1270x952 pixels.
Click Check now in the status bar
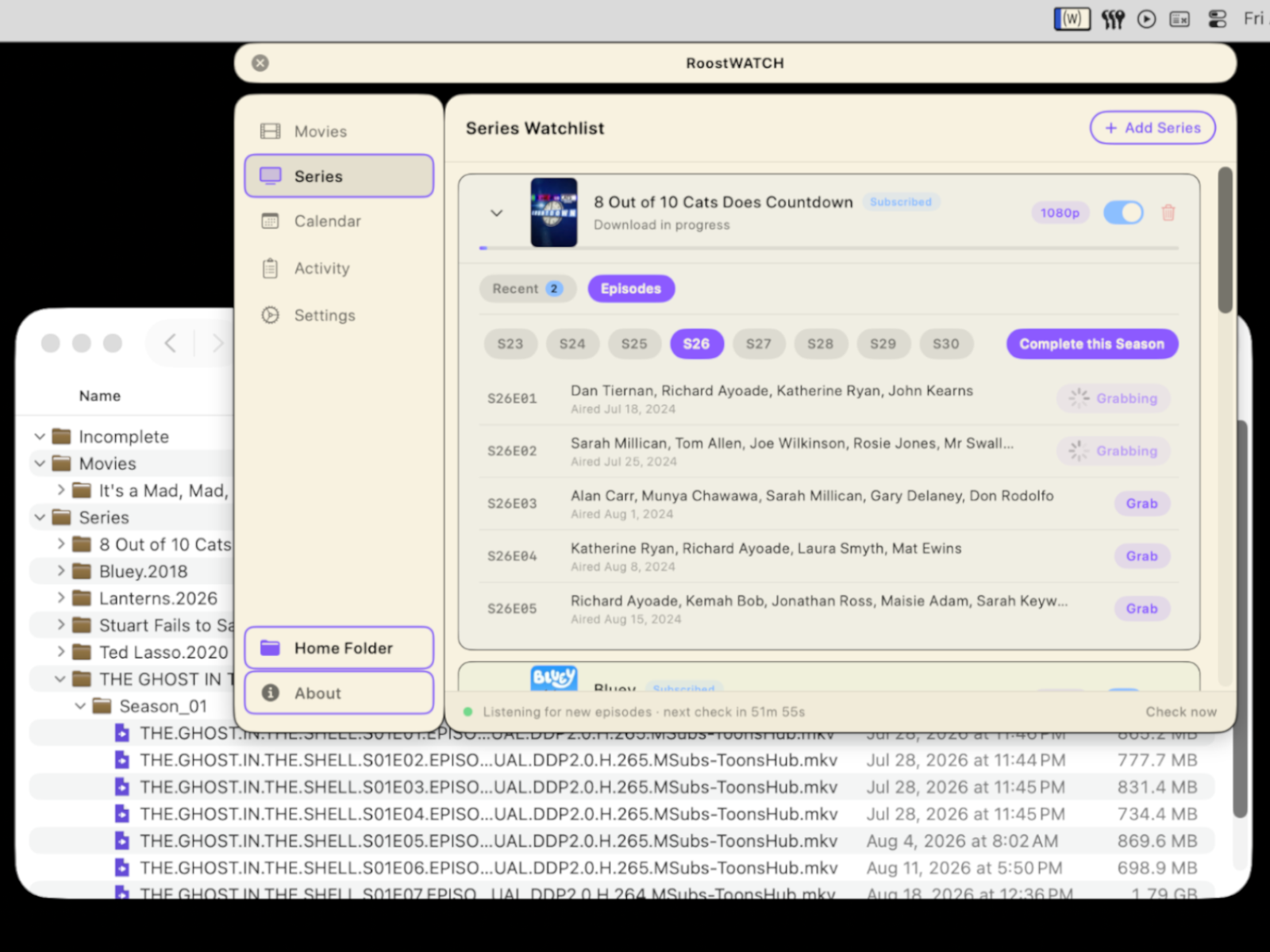1181,712
